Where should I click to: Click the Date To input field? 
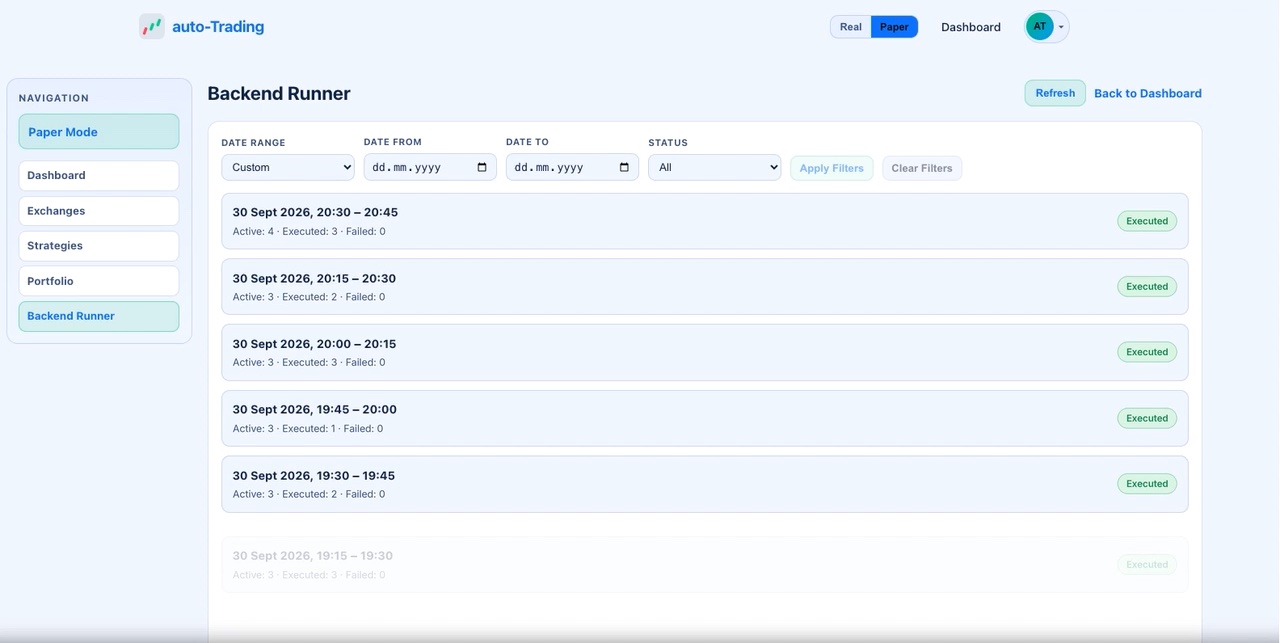pos(572,167)
